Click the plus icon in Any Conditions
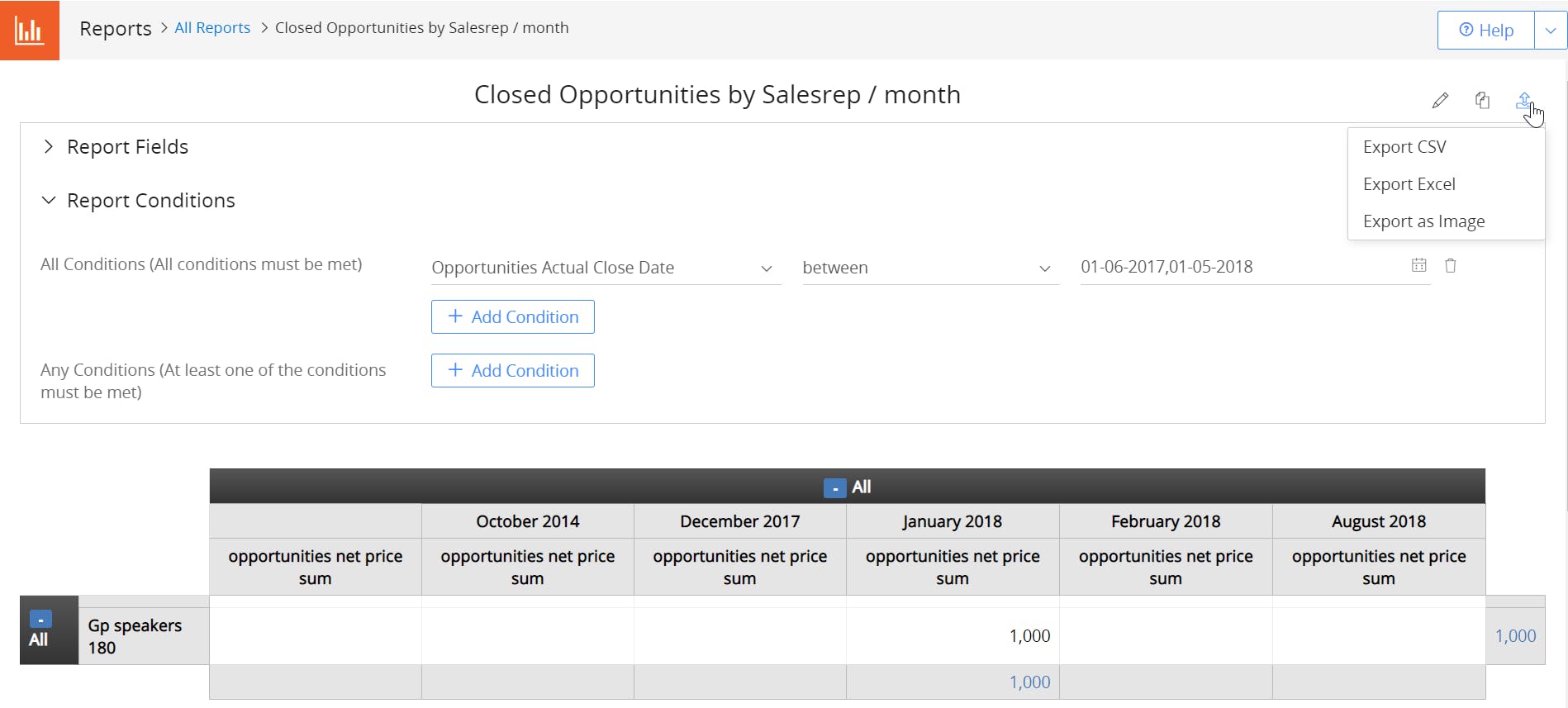Viewport: 1568px width, 708px height. 455,370
